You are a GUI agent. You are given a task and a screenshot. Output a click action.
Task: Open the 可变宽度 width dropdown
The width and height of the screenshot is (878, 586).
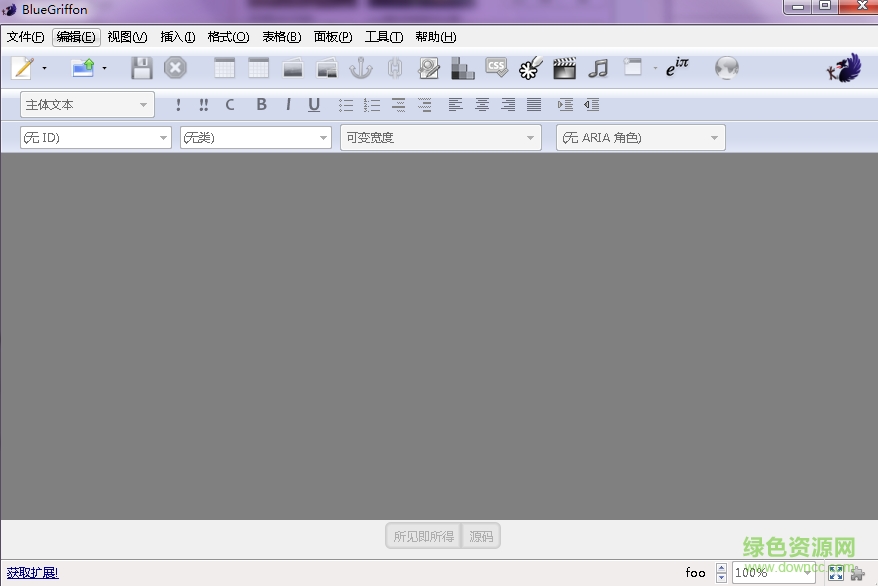click(440, 137)
